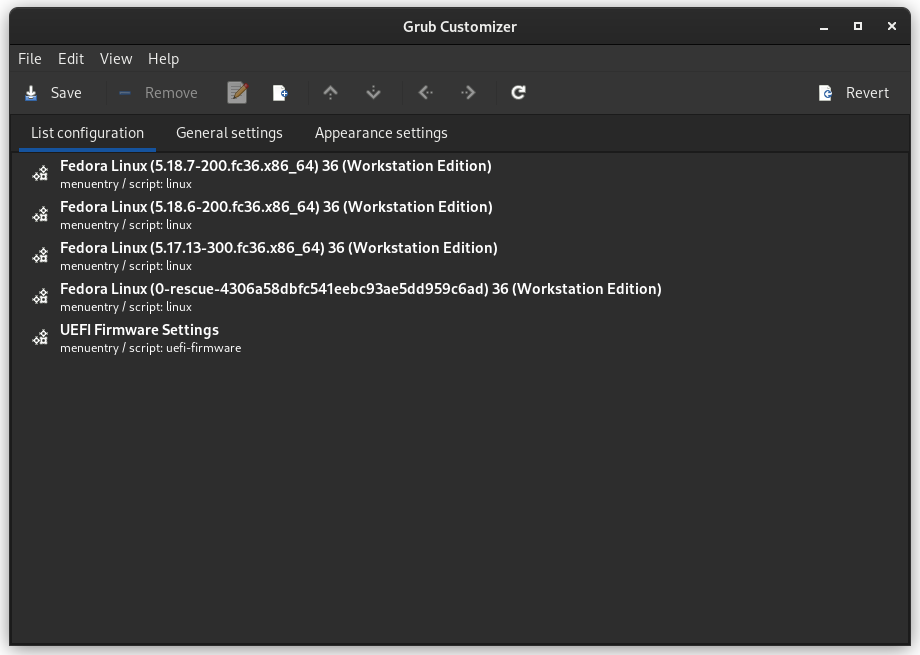Click the reload configuration icon
Viewport: 920px width, 655px height.
click(x=518, y=93)
